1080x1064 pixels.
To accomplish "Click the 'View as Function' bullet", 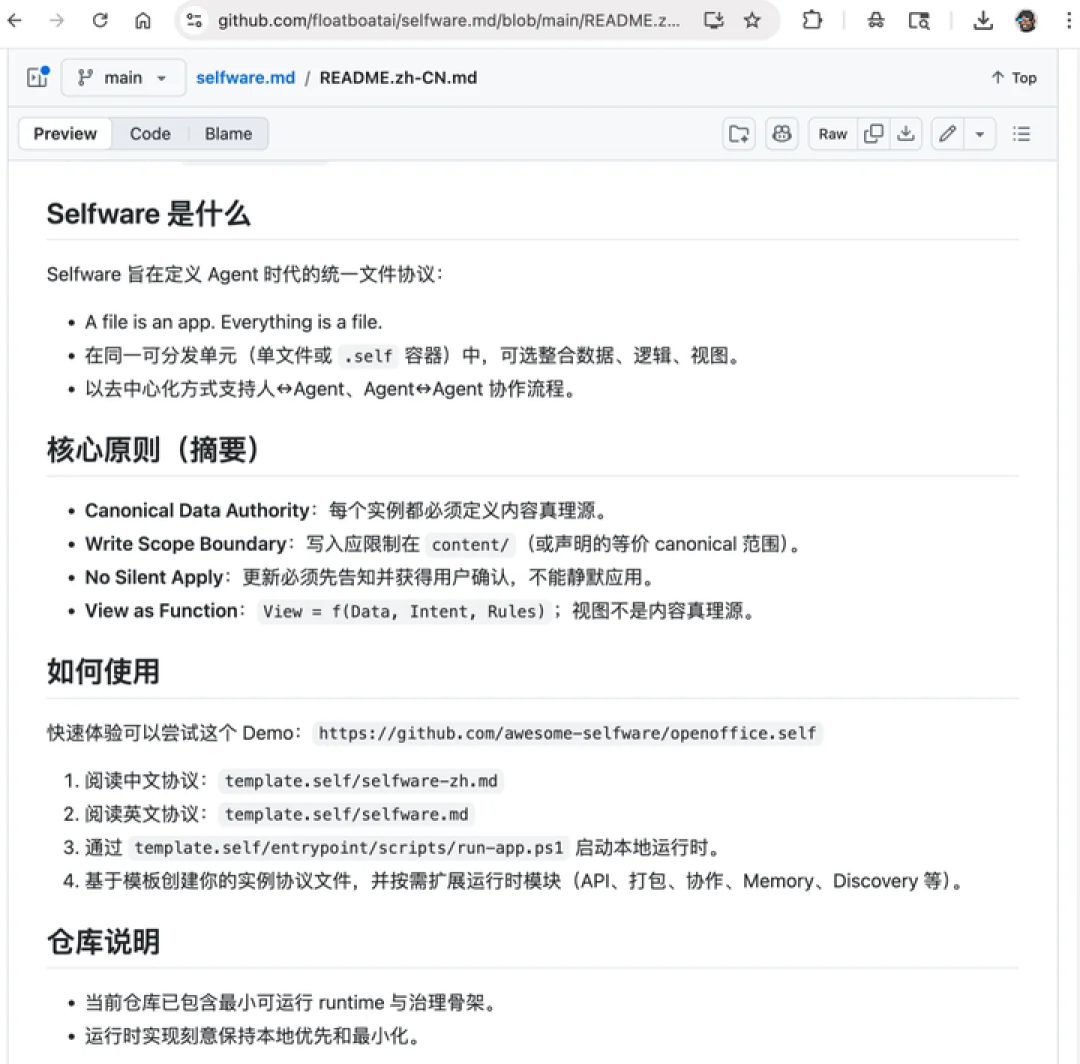I will coord(421,611).
